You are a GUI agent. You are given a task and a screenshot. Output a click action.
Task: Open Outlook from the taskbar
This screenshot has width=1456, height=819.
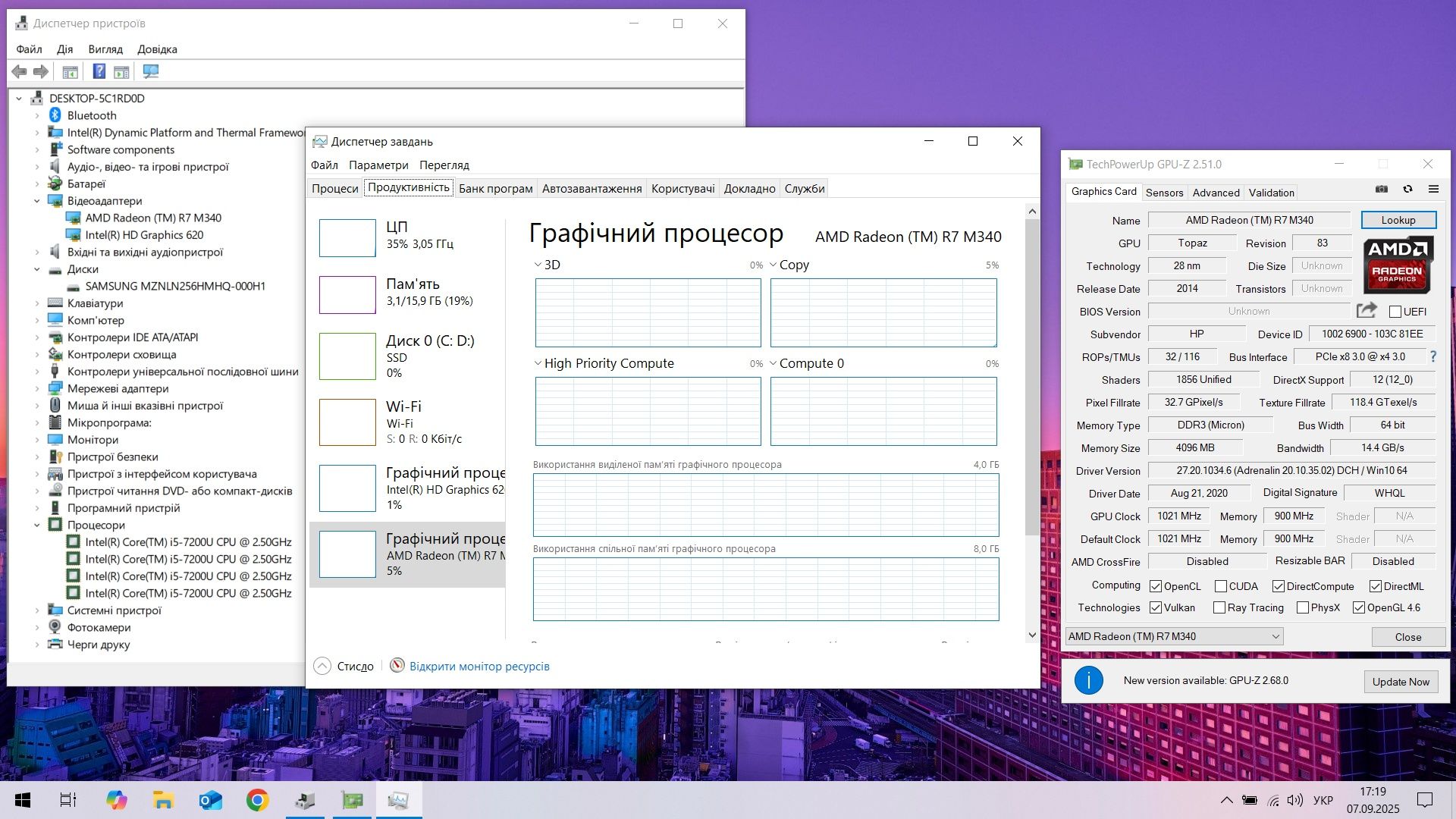tap(211, 800)
